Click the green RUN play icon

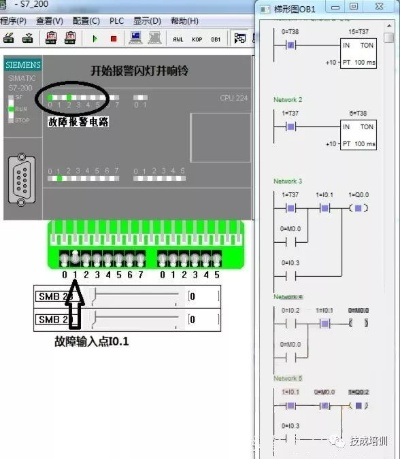(x=95, y=39)
